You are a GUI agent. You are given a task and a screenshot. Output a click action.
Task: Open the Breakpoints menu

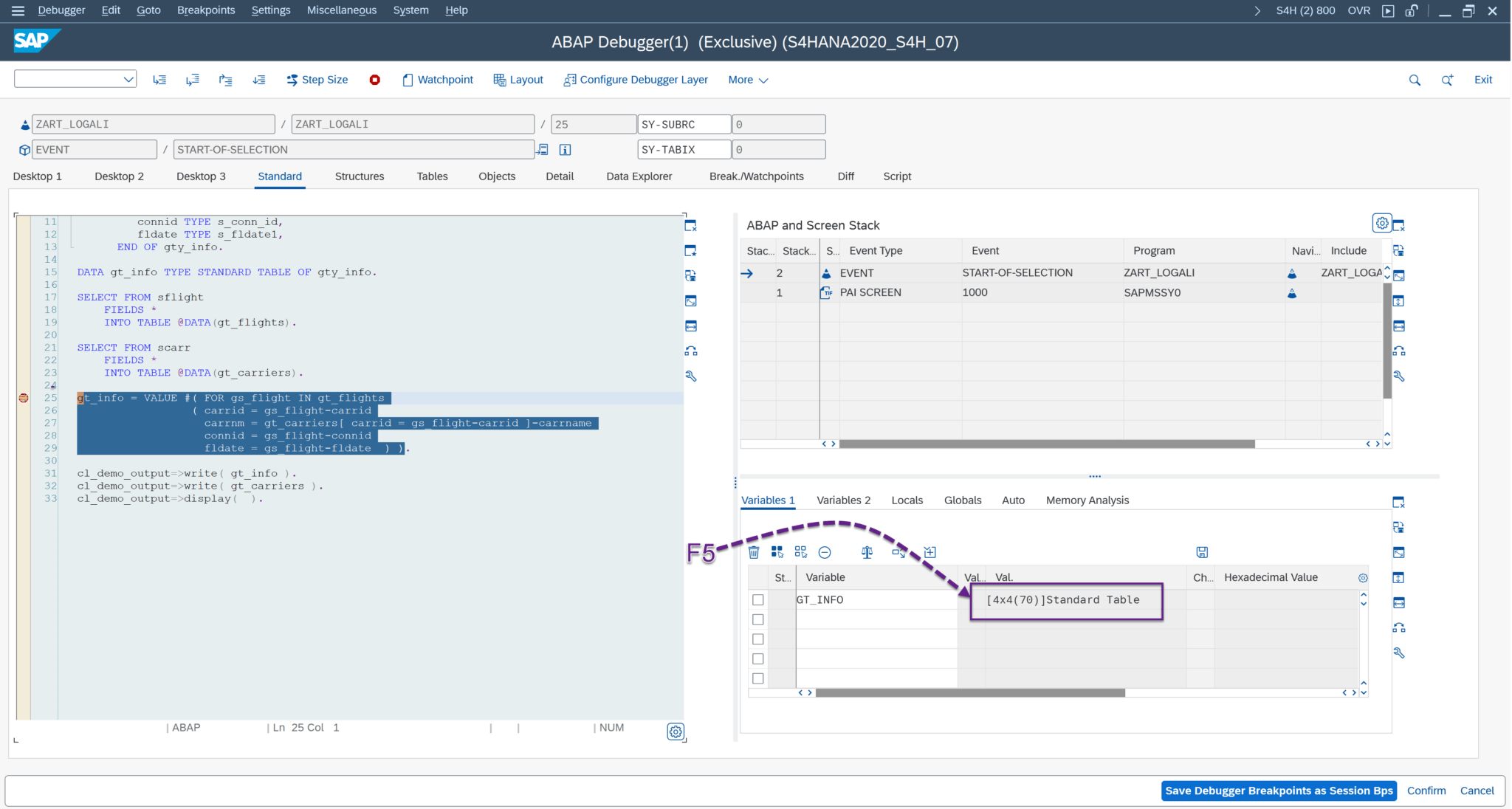pos(206,10)
